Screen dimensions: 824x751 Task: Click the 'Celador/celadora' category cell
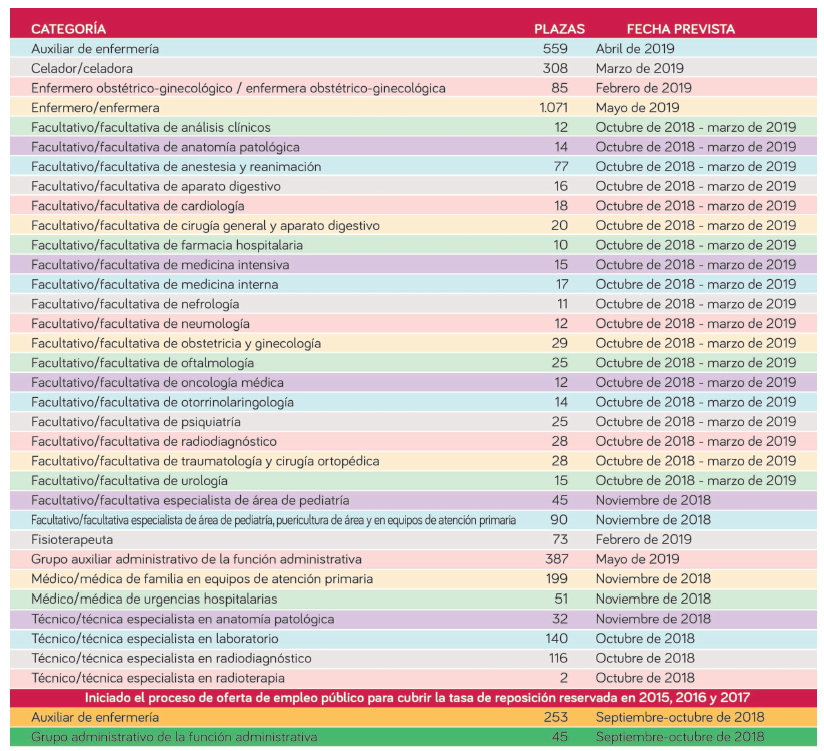tap(81, 68)
